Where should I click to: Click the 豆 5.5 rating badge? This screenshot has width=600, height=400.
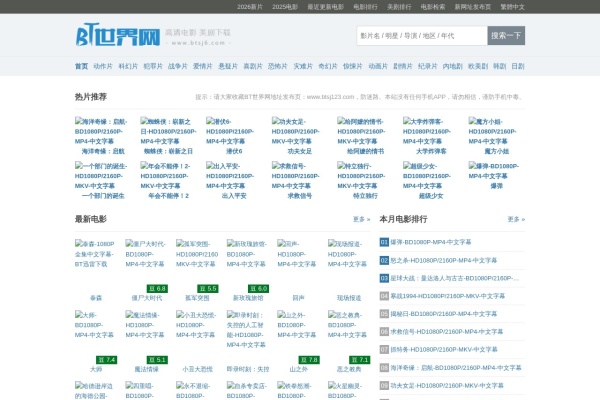pyautogui.click(x=208, y=289)
